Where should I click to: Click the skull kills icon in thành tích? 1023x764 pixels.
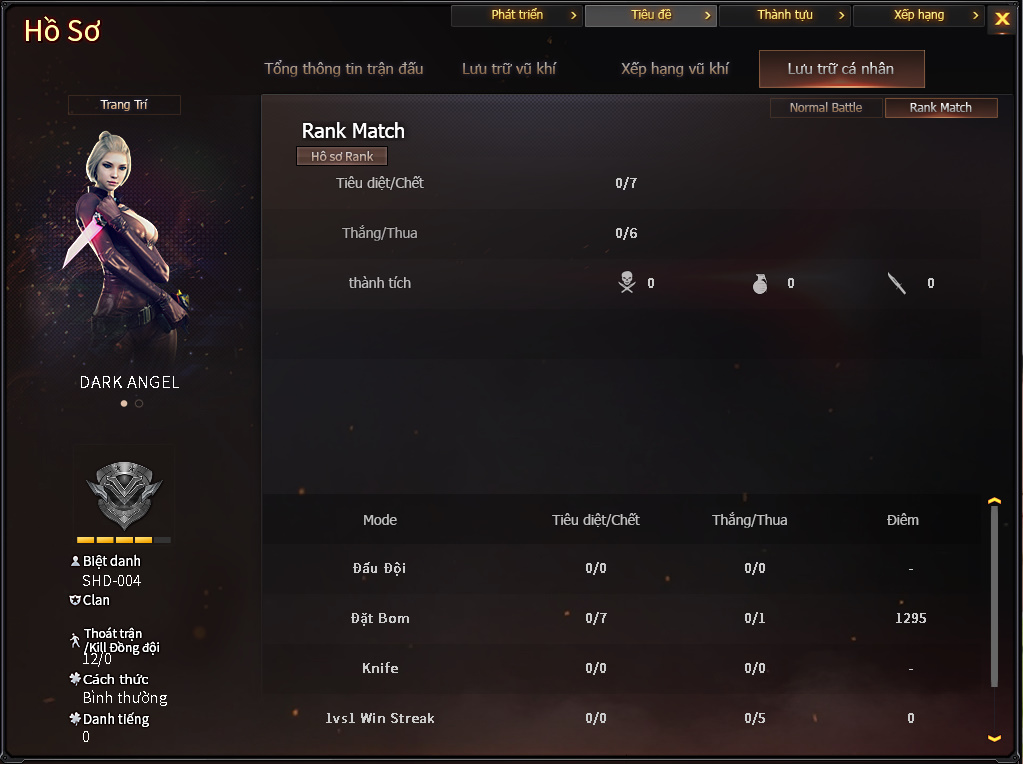click(626, 282)
